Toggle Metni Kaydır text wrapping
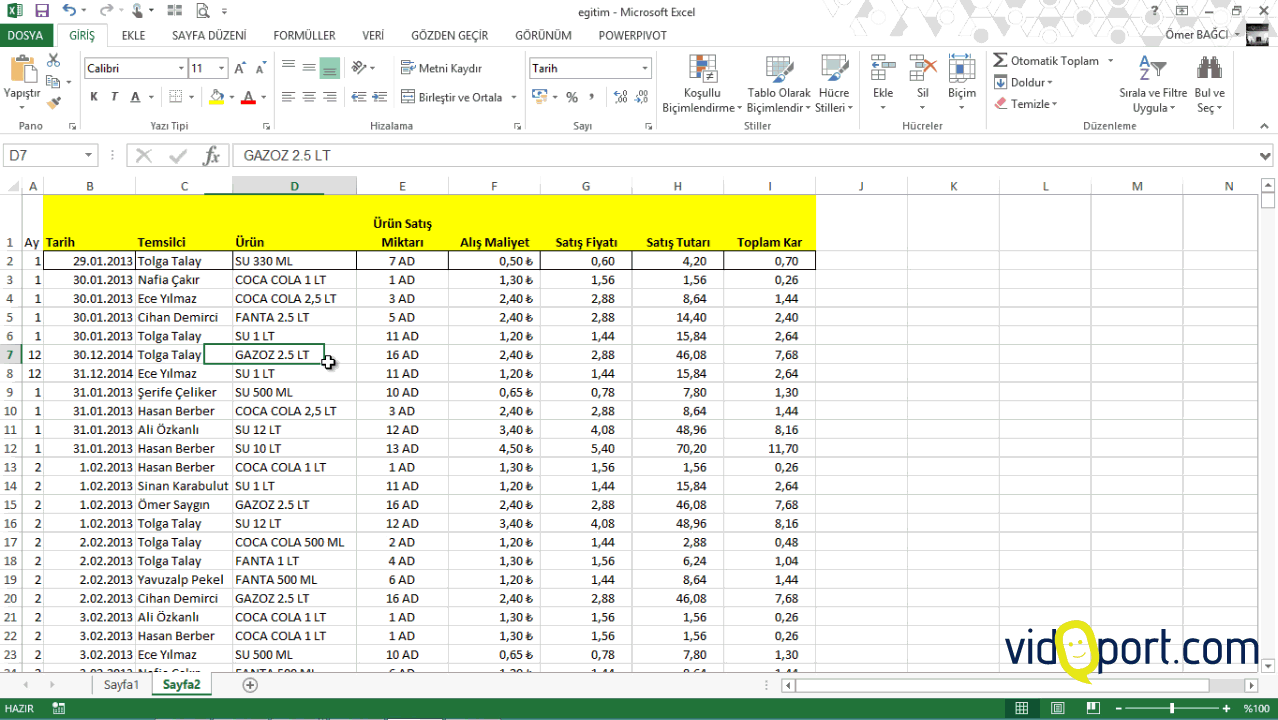The image size is (1278, 720). (441, 68)
